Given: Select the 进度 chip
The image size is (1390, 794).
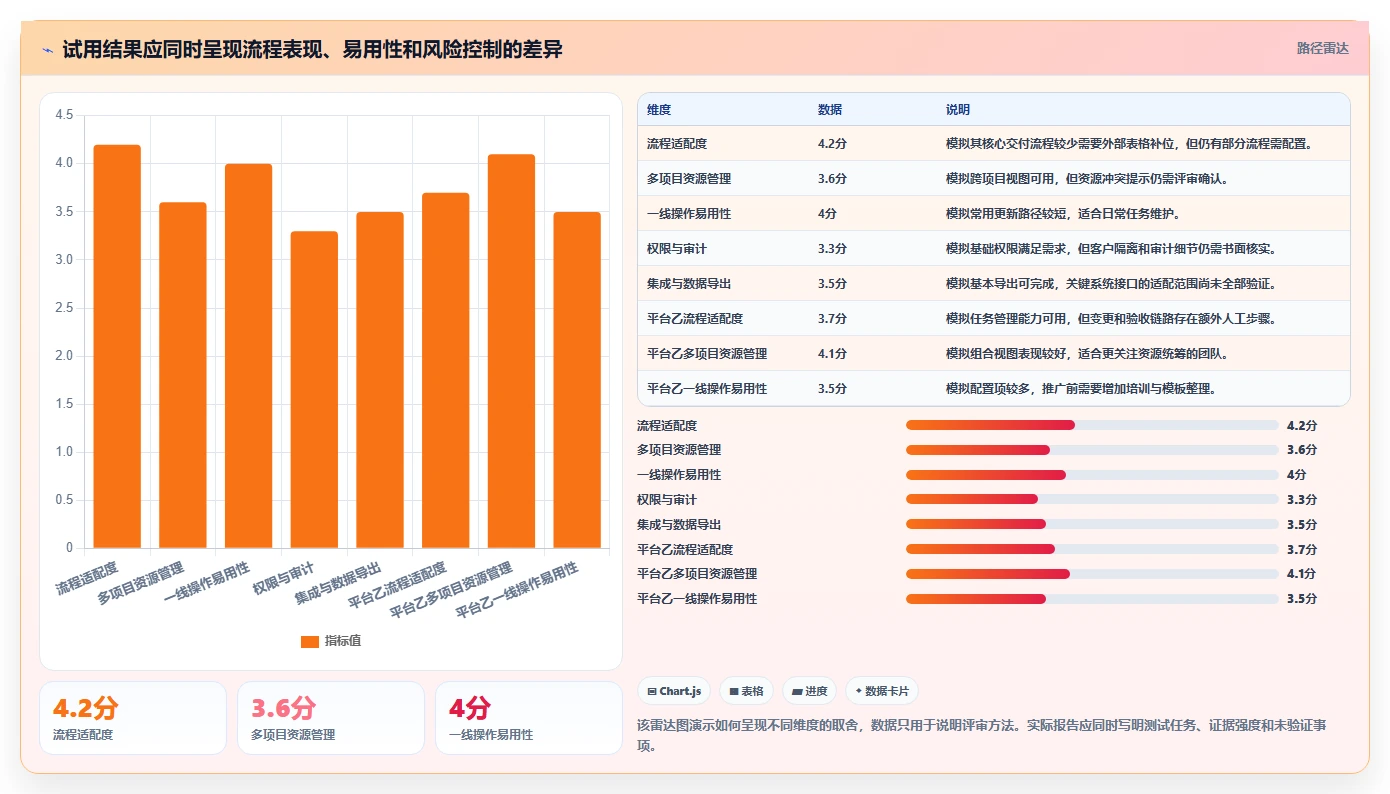Looking at the screenshot, I should 810,691.
